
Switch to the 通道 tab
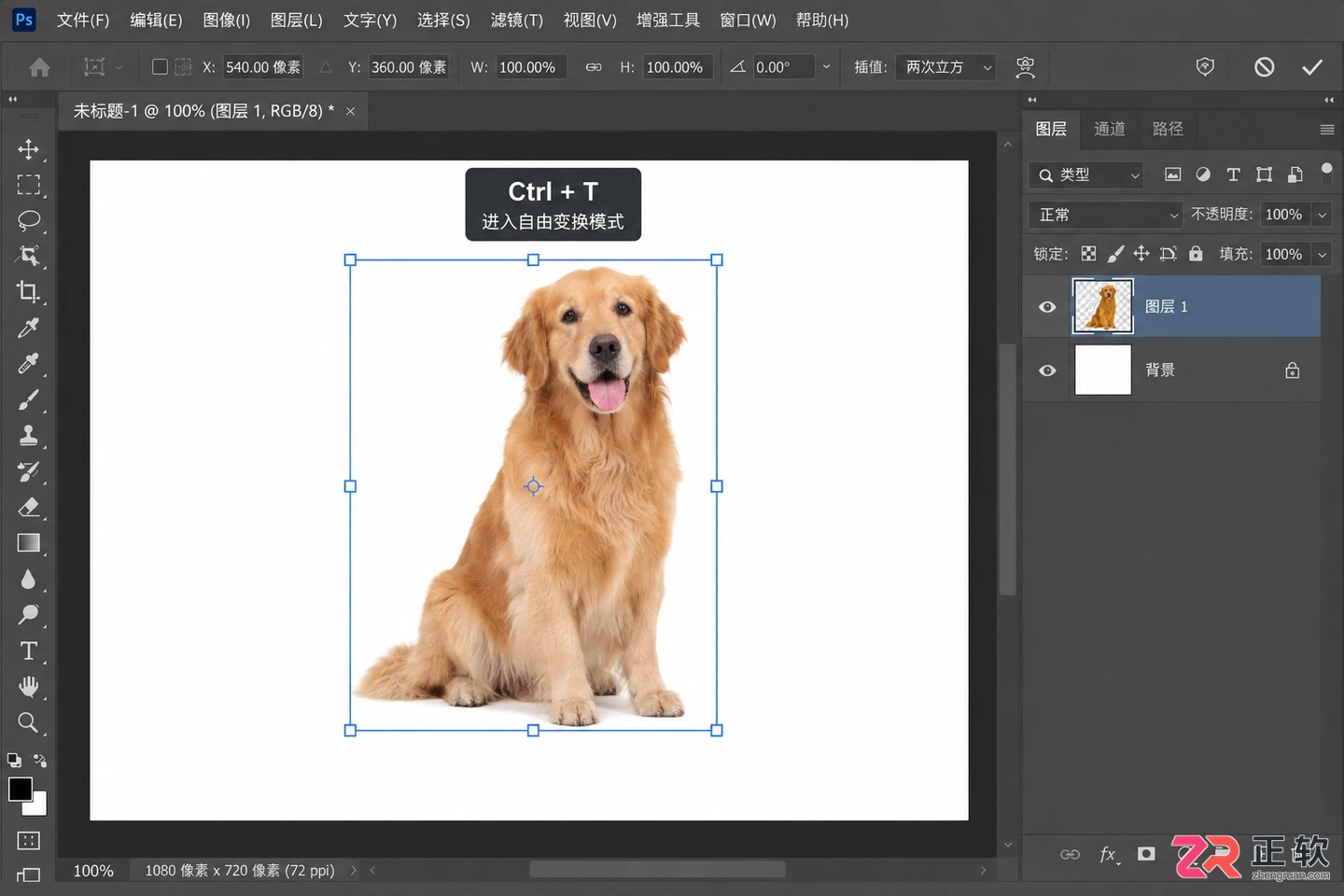pos(1110,129)
